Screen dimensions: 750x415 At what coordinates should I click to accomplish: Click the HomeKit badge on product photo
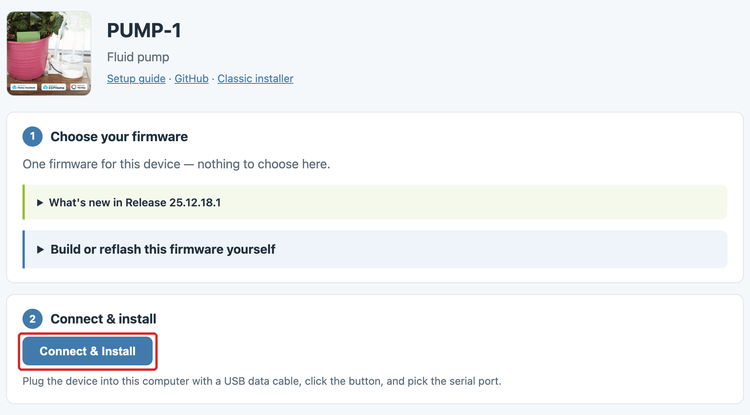point(78,87)
